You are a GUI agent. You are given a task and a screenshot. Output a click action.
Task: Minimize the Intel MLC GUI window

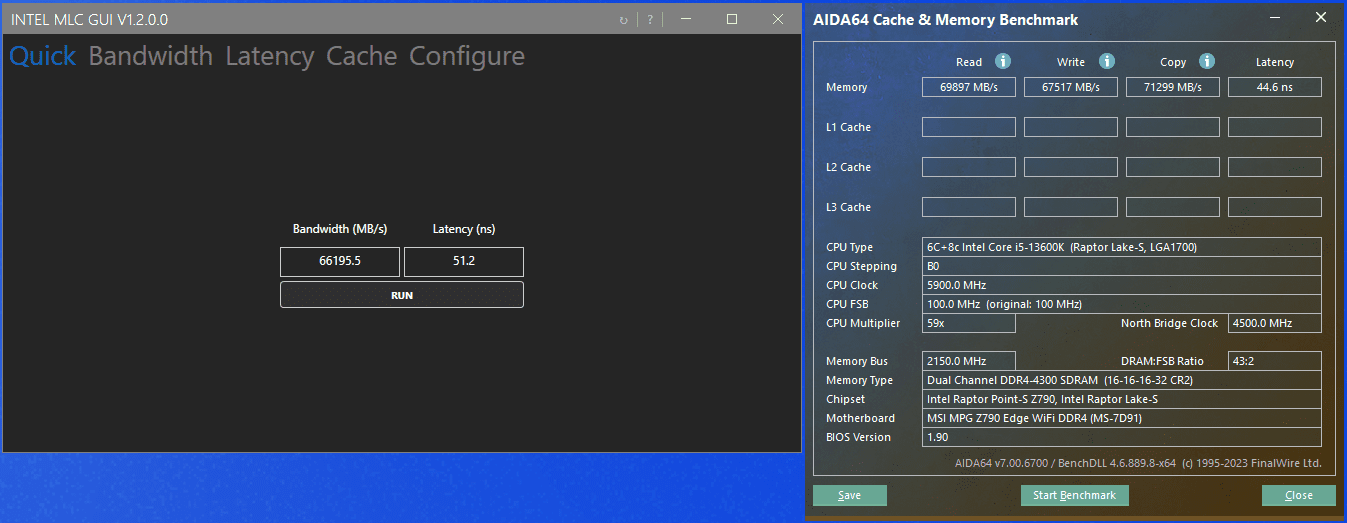pyautogui.click(x=686, y=19)
